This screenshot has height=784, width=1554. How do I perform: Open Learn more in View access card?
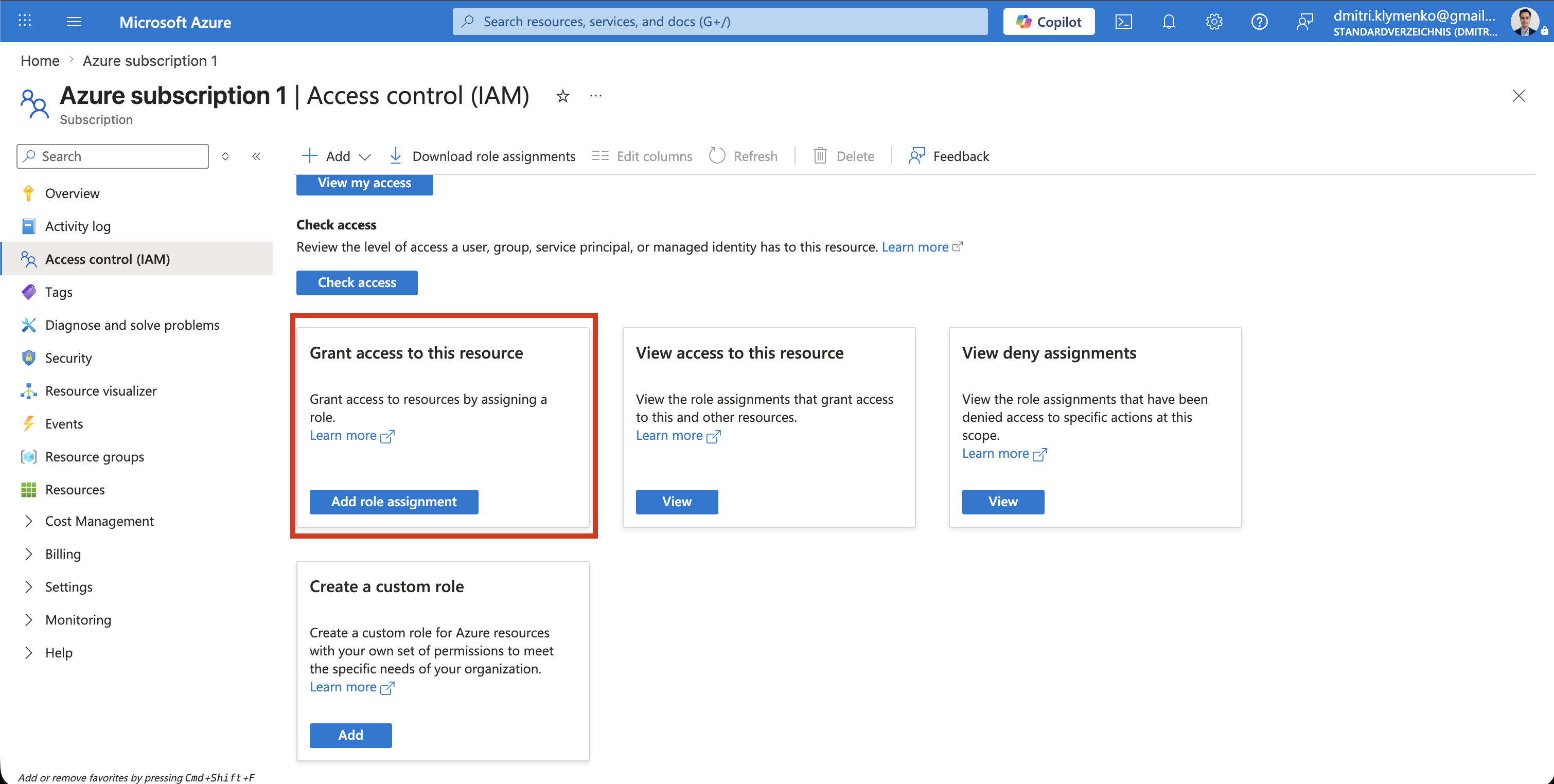678,435
